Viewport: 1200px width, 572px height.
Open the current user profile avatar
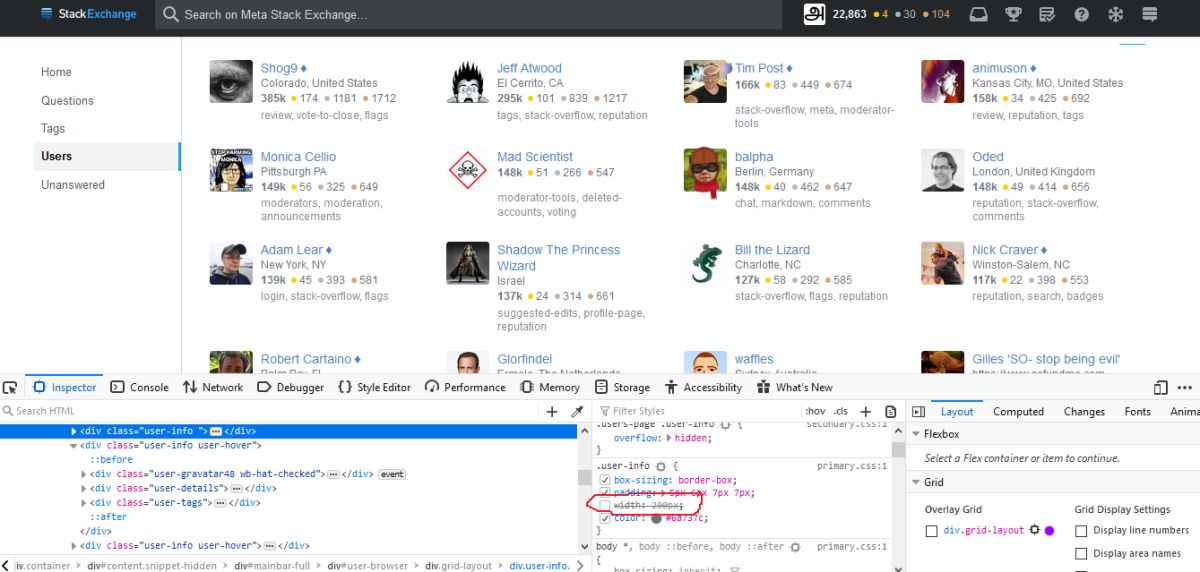[814, 14]
